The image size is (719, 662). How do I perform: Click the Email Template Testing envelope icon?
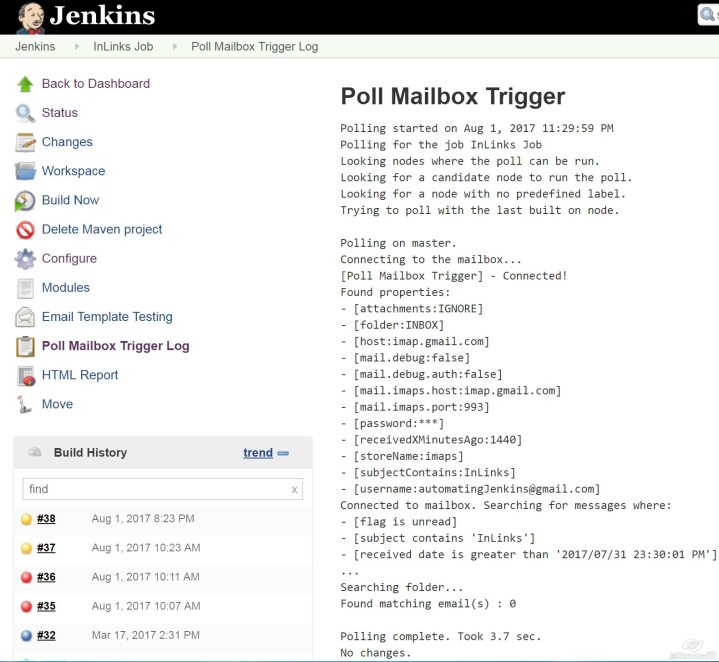[x=25, y=317]
